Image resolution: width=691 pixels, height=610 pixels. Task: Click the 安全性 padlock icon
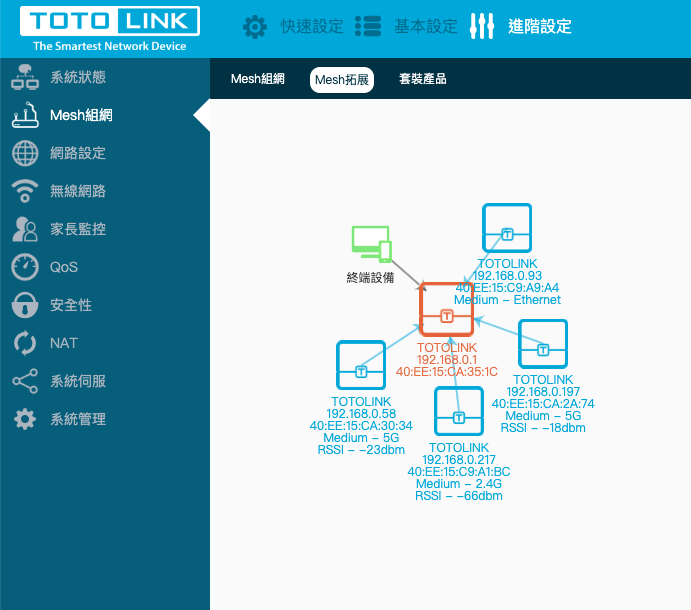pyautogui.click(x=25, y=305)
